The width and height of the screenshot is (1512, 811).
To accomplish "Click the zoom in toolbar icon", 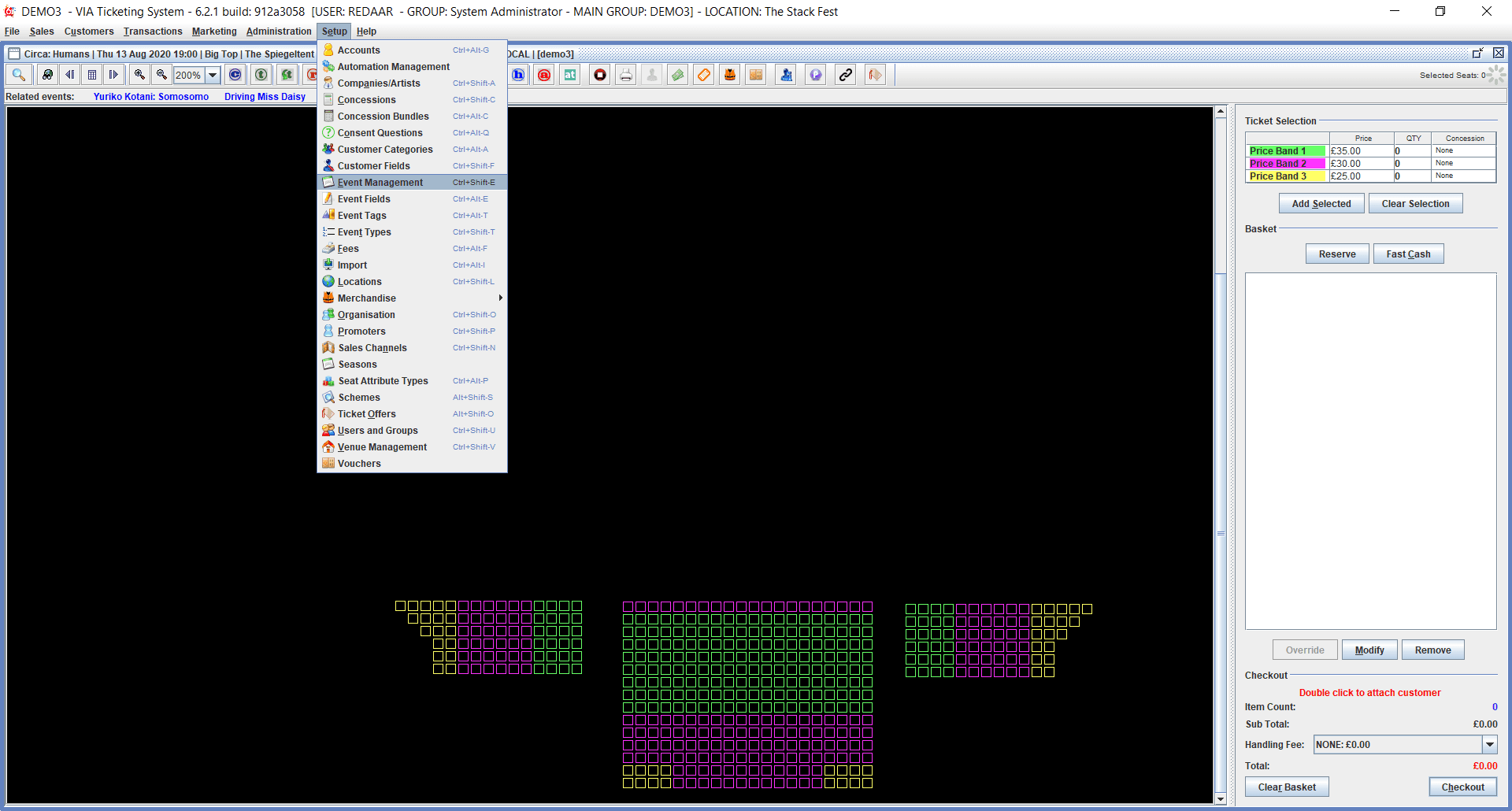I will point(139,75).
